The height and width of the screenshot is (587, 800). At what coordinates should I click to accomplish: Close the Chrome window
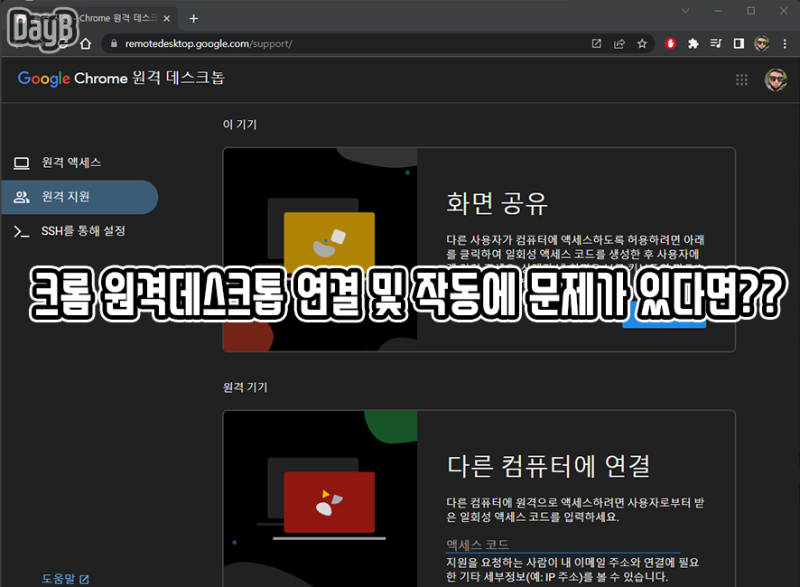click(x=784, y=11)
